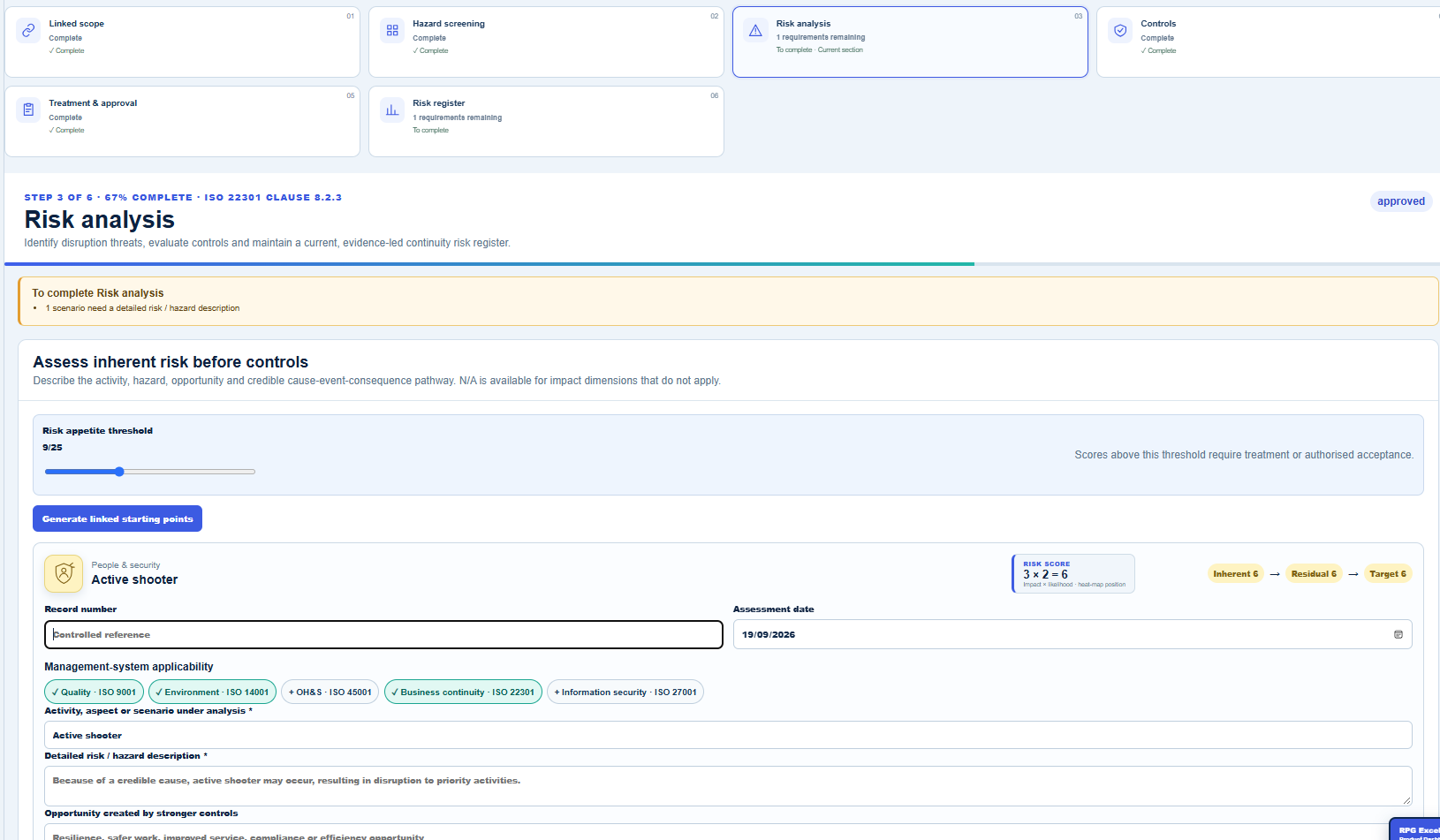This screenshot has height=840, width=1440.
Task: Click the Active shooter shield person icon
Action: [64, 573]
